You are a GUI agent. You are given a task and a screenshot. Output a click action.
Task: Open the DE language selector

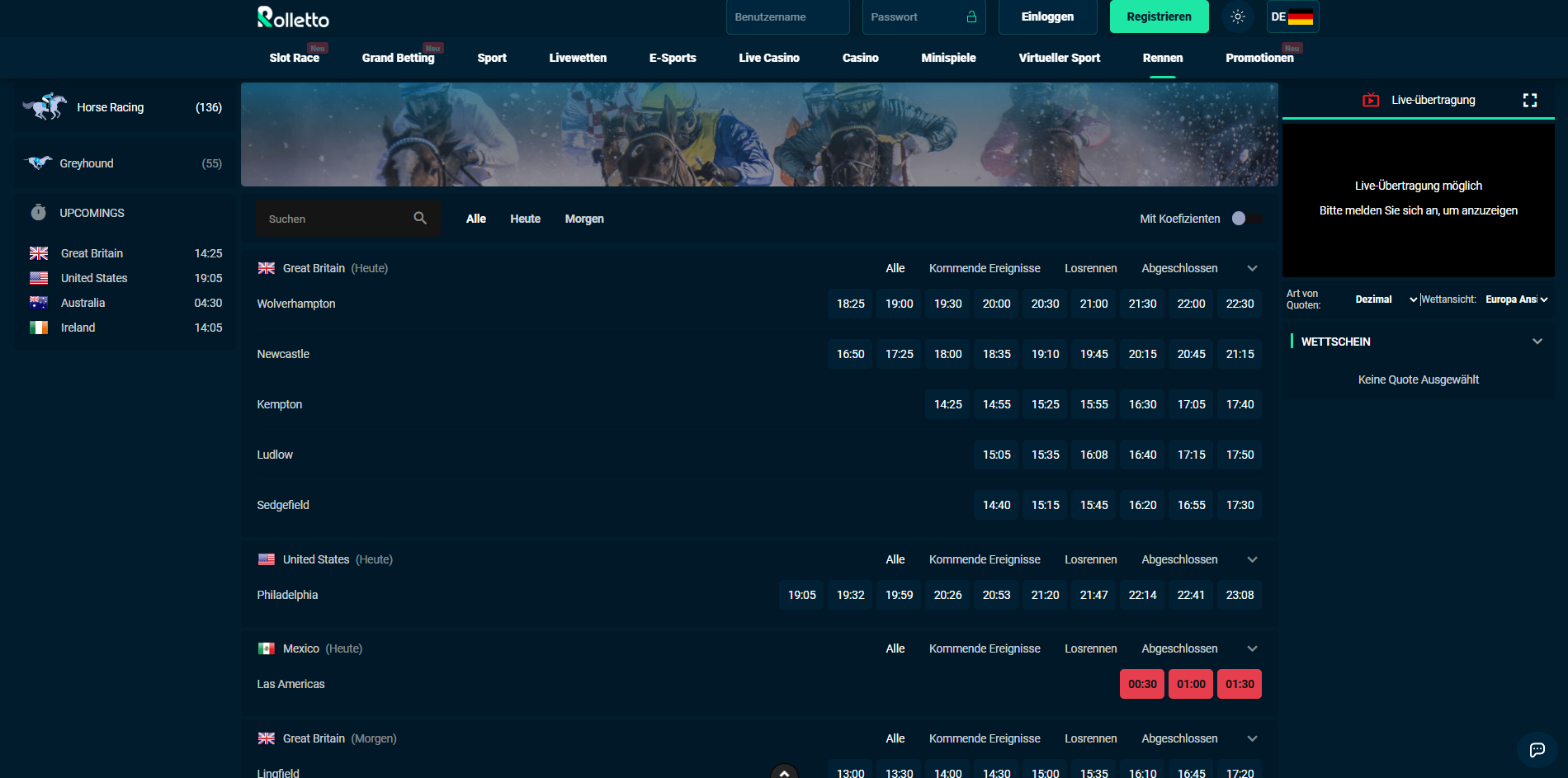click(1292, 17)
